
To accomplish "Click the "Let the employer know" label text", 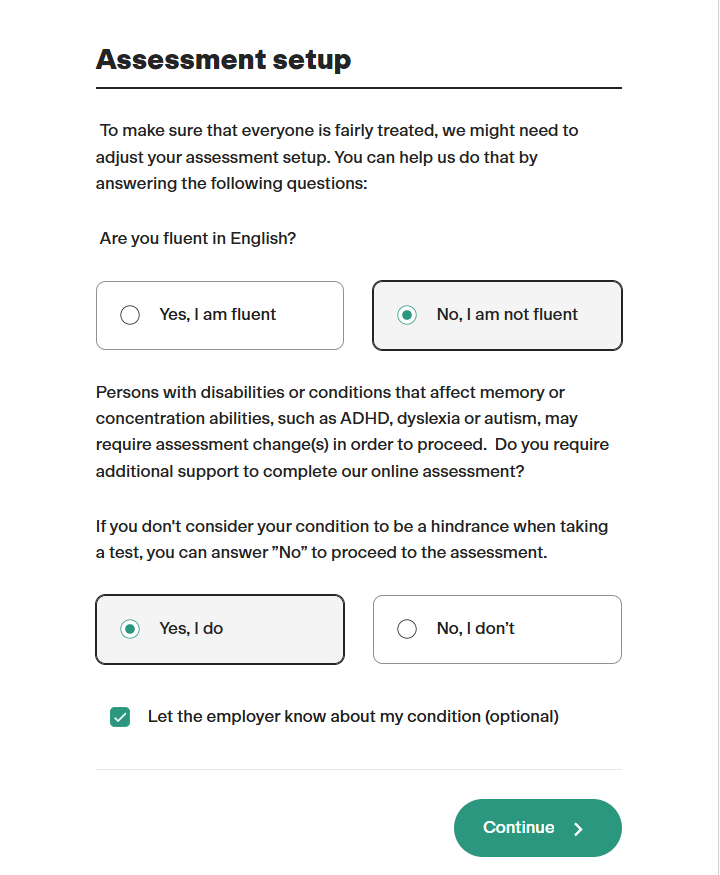I will 353,717.
